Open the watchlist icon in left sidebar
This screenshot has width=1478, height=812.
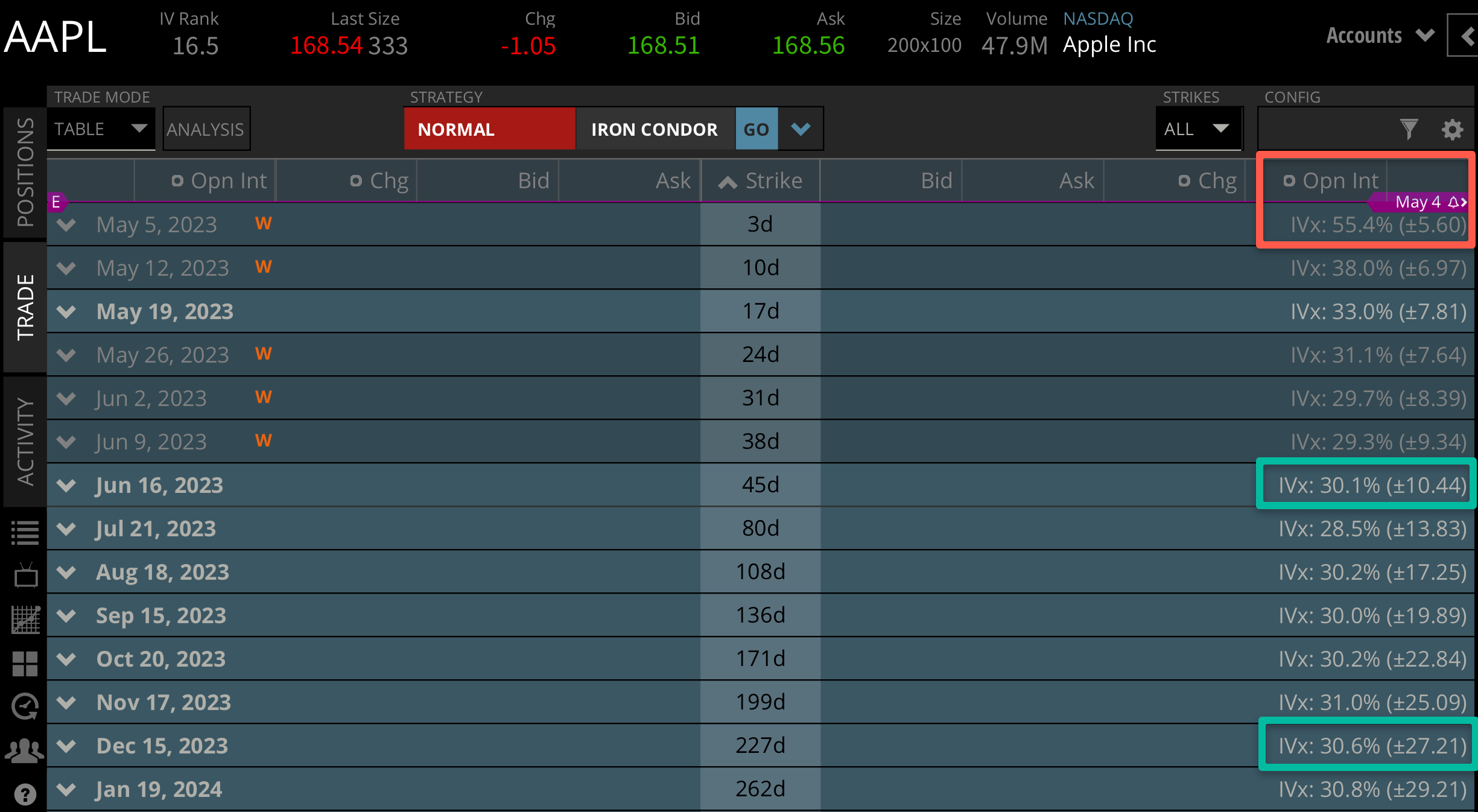pos(24,532)
